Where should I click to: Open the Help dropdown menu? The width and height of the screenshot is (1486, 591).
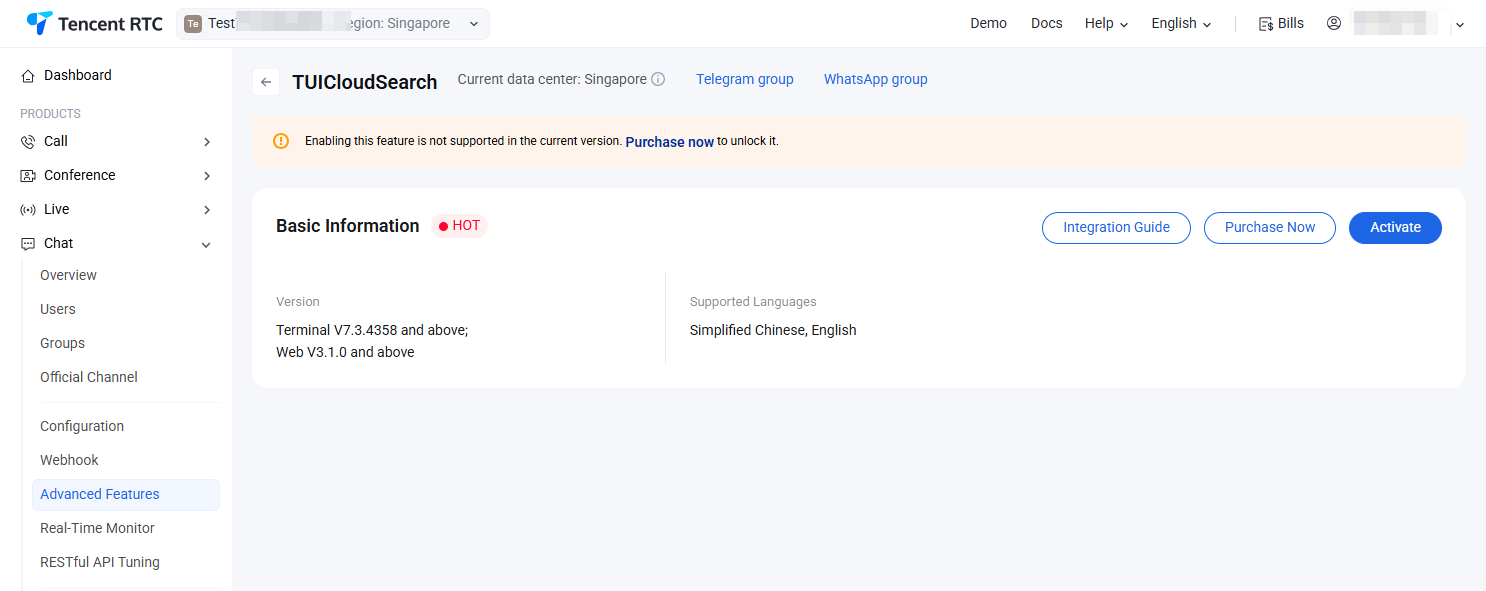pos(1106,23)
